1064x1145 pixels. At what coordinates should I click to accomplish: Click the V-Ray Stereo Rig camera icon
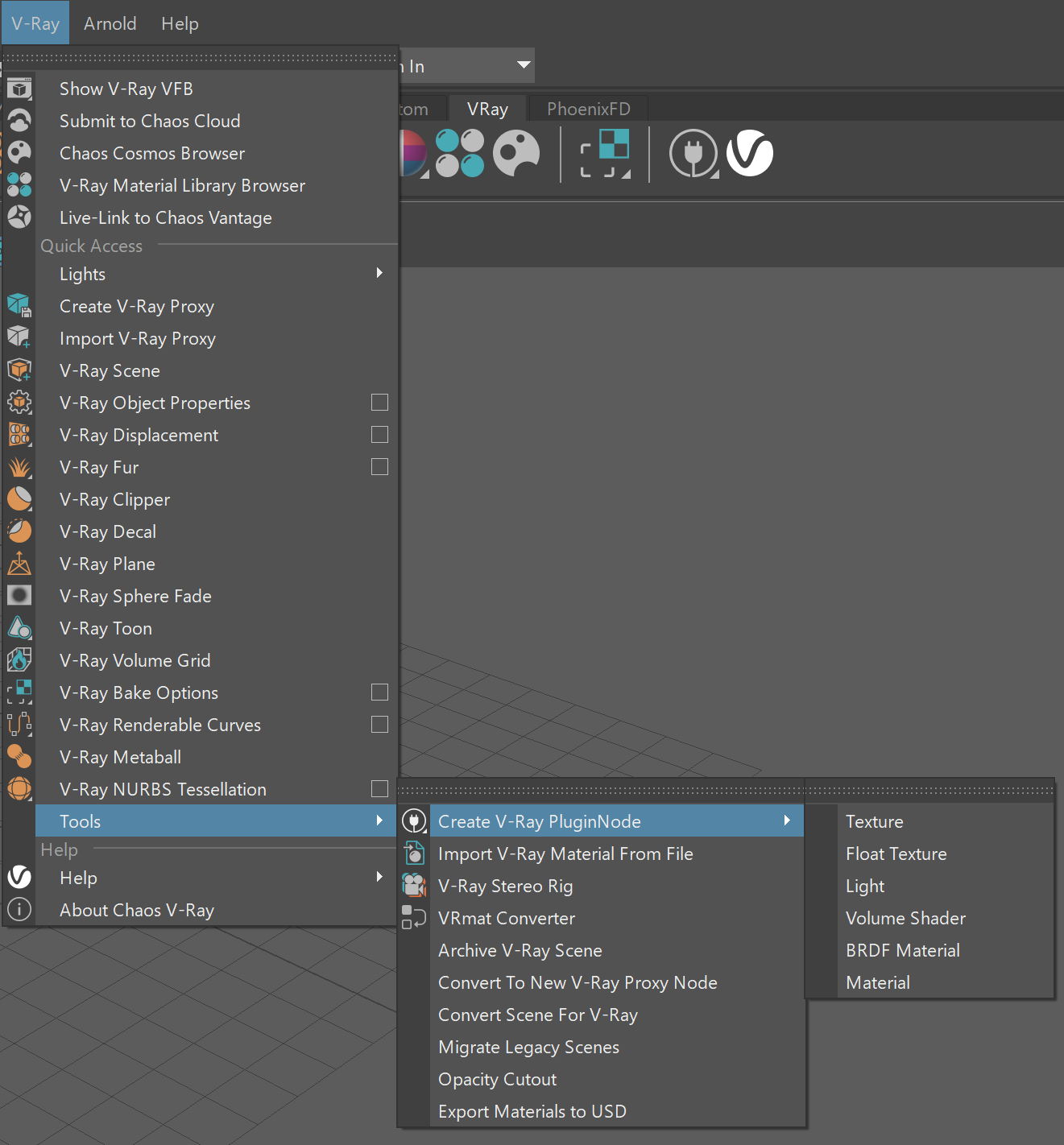(414, 886)
